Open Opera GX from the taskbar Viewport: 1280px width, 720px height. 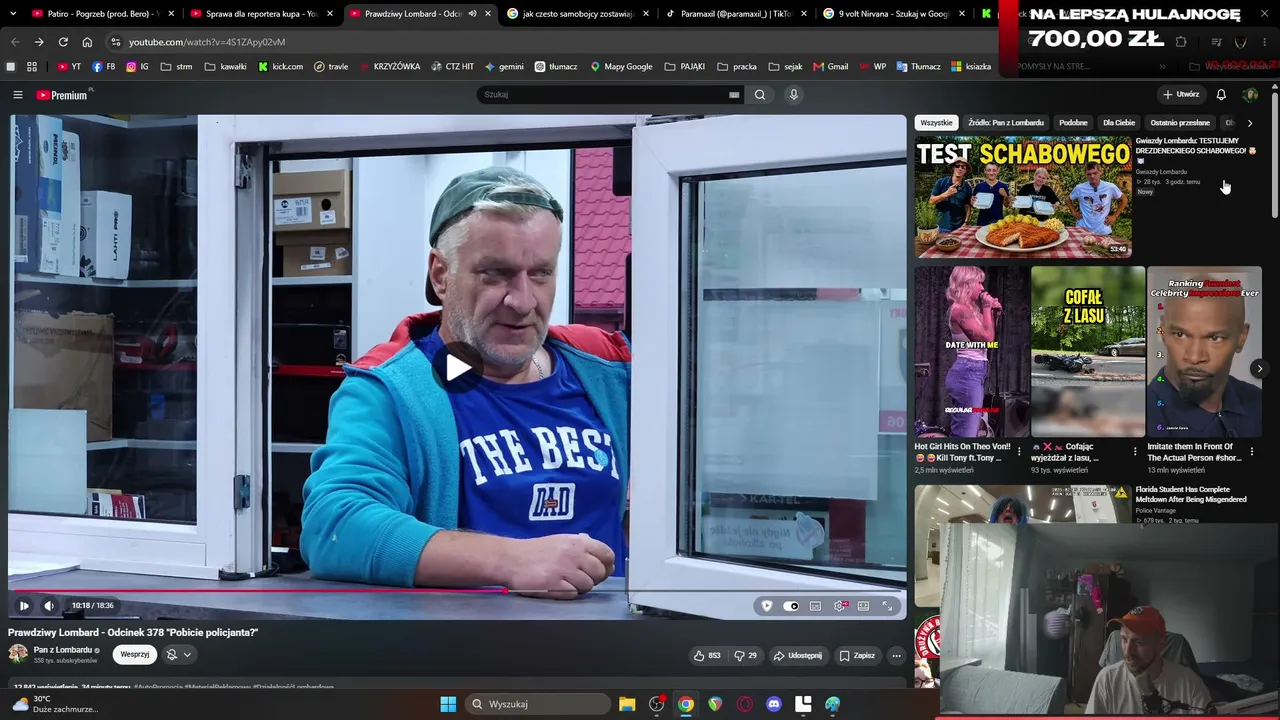click(744, 704)
